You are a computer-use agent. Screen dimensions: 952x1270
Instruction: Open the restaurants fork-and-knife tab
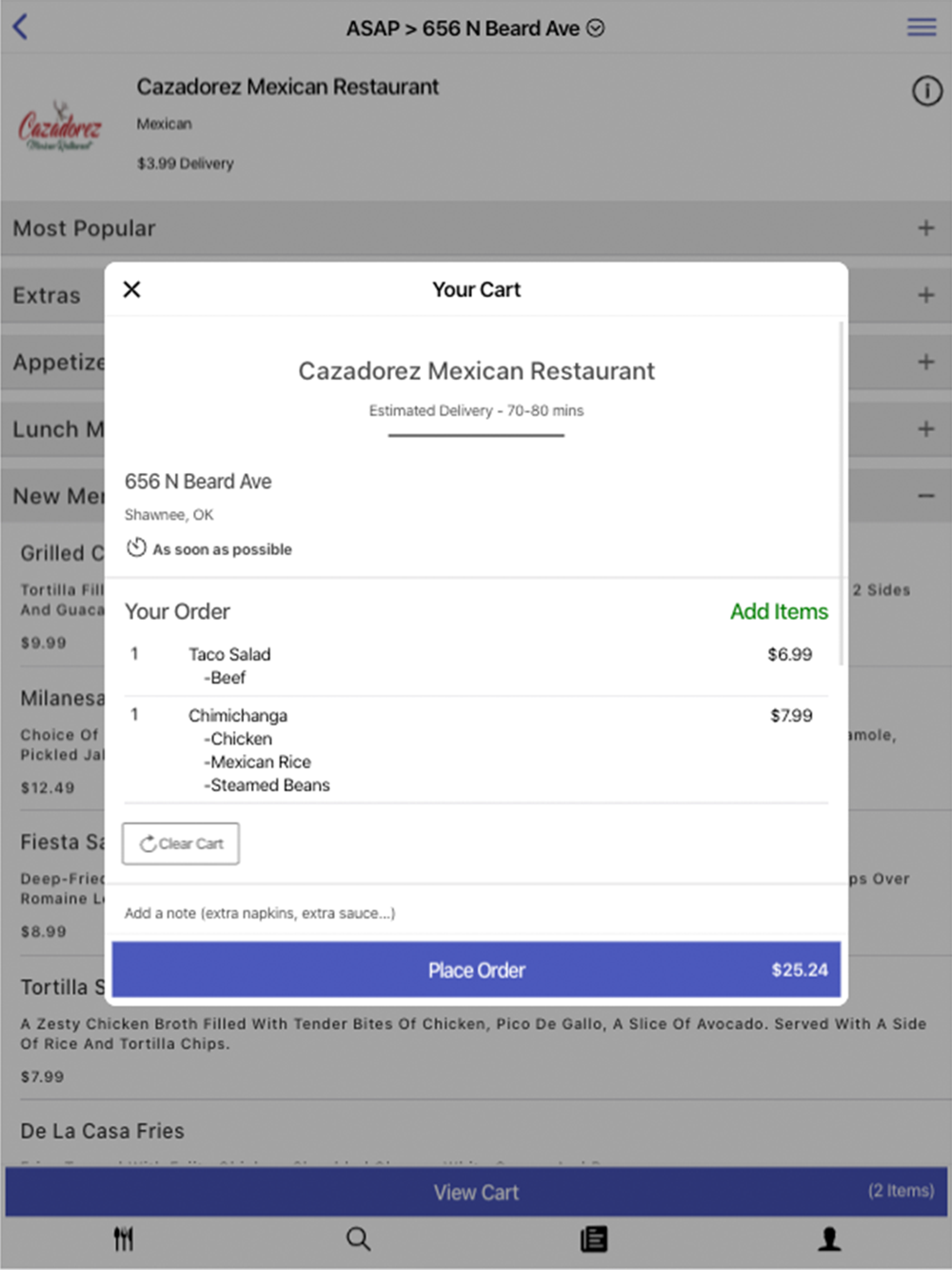click(124, 1239)
